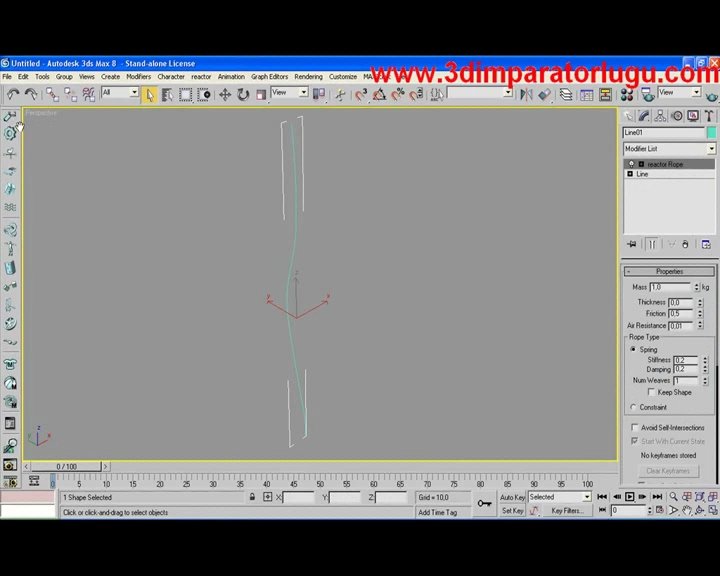720x576 pixels.
Task: Switch to the Motion command panel tab
Action: 677,116
